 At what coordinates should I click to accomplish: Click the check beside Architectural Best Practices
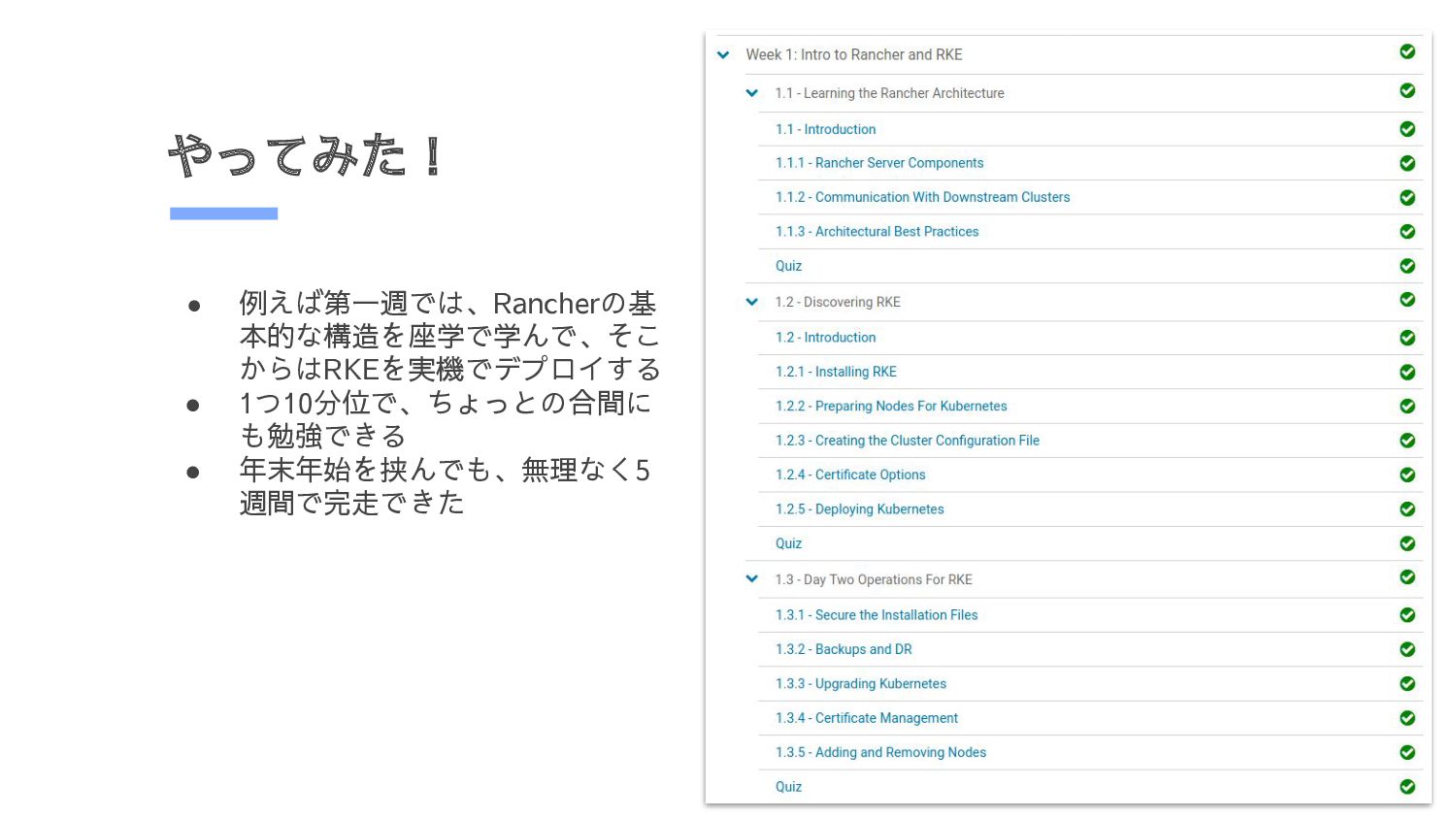point(1407,232)
